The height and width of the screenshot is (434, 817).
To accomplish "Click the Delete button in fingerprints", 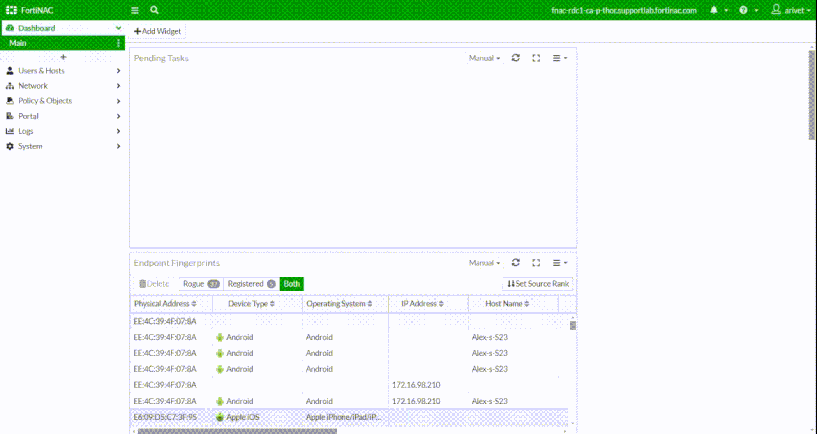I will [x=154, y=284].
